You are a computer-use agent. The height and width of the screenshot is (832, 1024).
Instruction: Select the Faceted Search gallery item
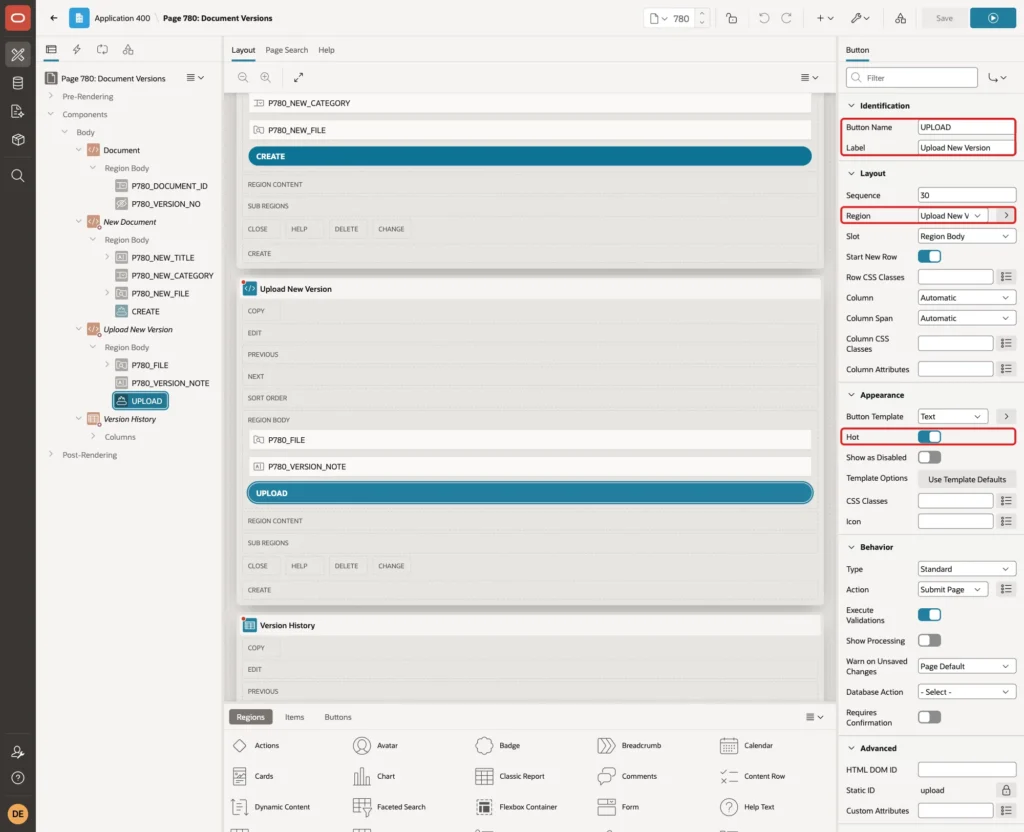(x=389, y=807)
